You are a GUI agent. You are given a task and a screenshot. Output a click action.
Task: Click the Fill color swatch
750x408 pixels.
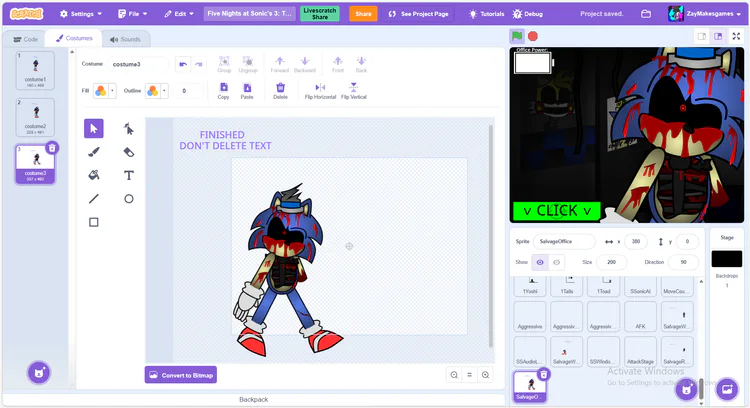coord(100,90)
